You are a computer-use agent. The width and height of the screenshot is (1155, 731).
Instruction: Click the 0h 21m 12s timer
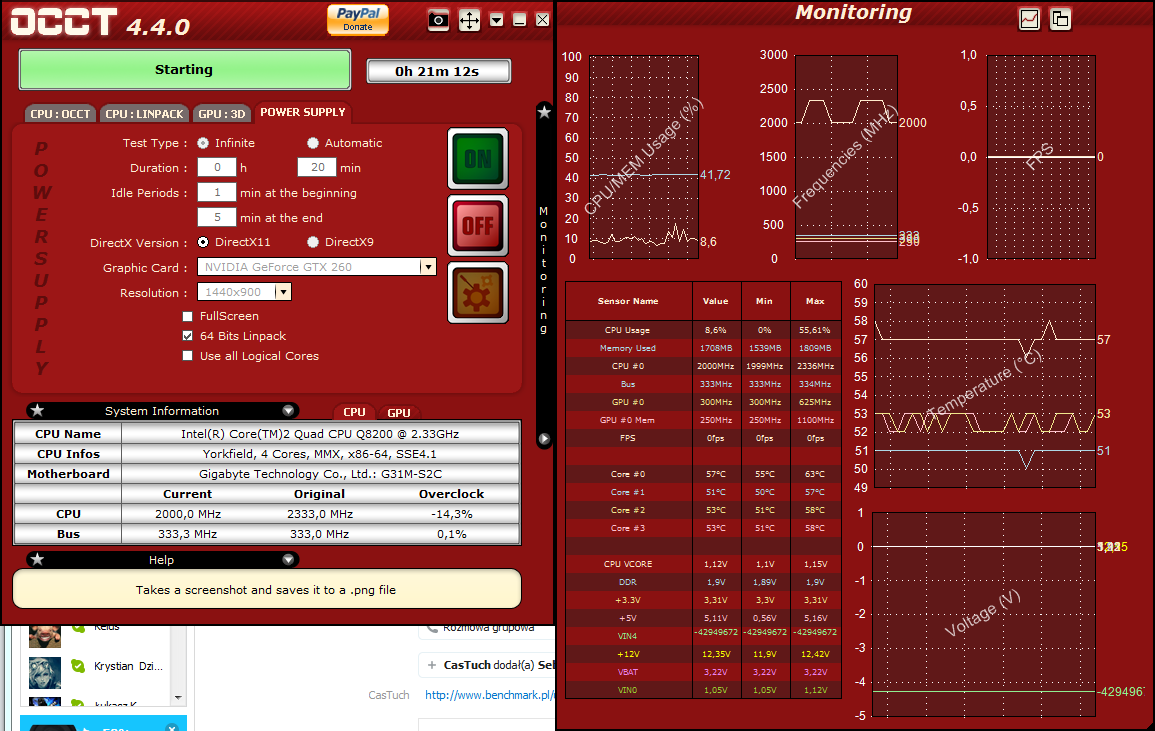pyautogui.click(x=438, y=71)
